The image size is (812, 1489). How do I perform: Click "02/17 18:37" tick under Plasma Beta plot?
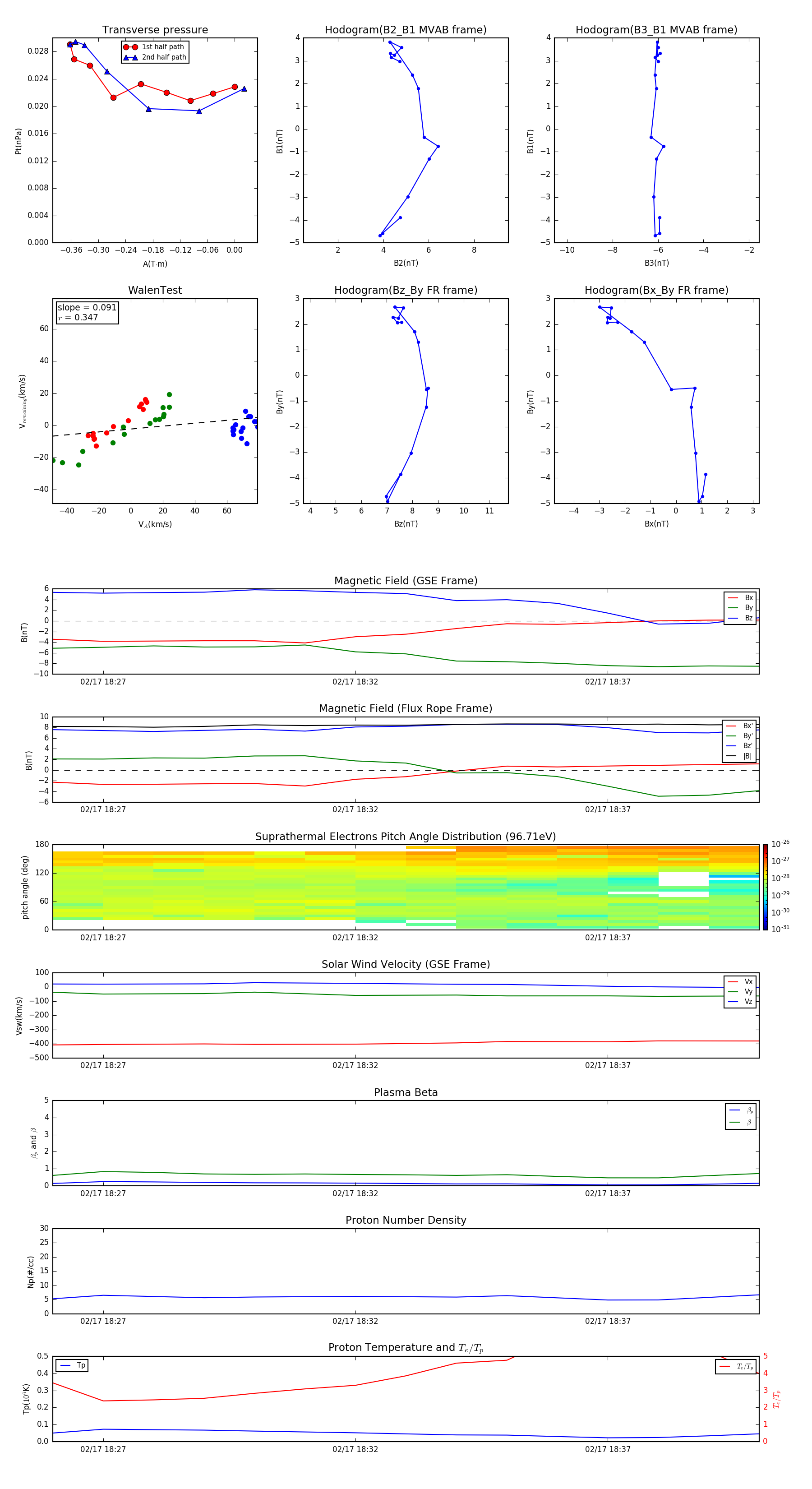pyautogui.click(x=607, y=1193)
